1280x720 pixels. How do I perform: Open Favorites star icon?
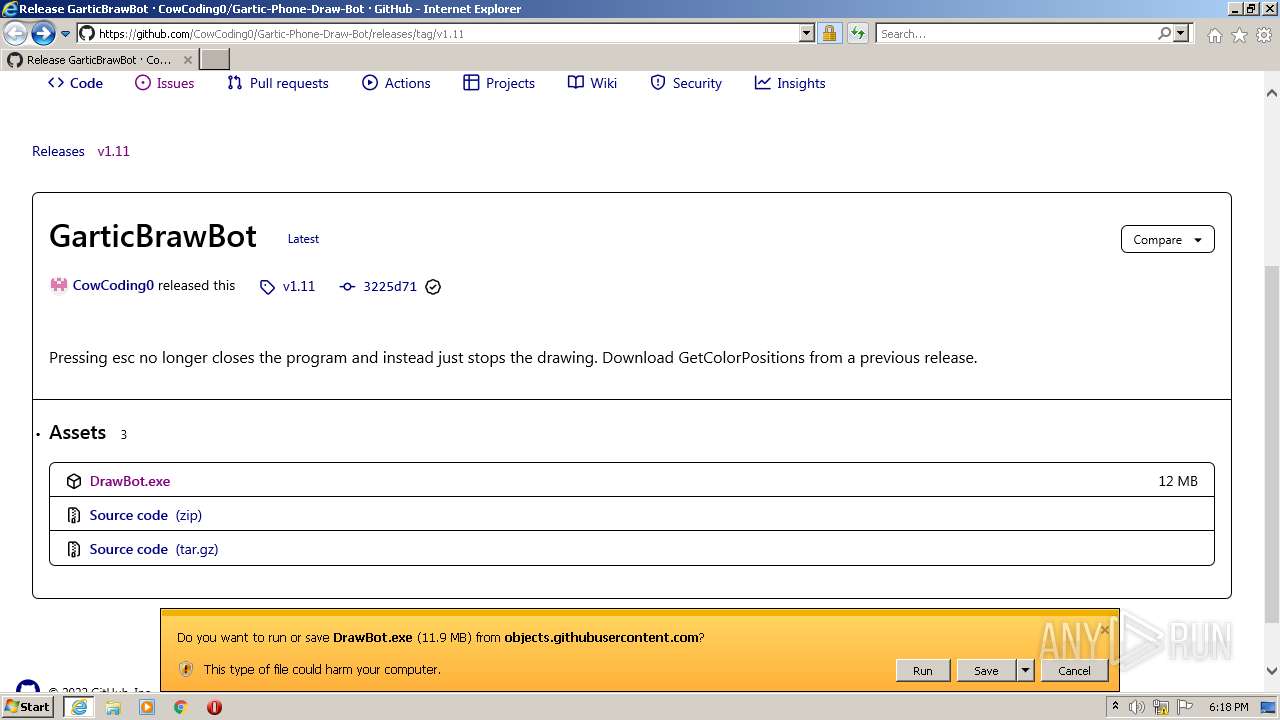click(1239, 35)
